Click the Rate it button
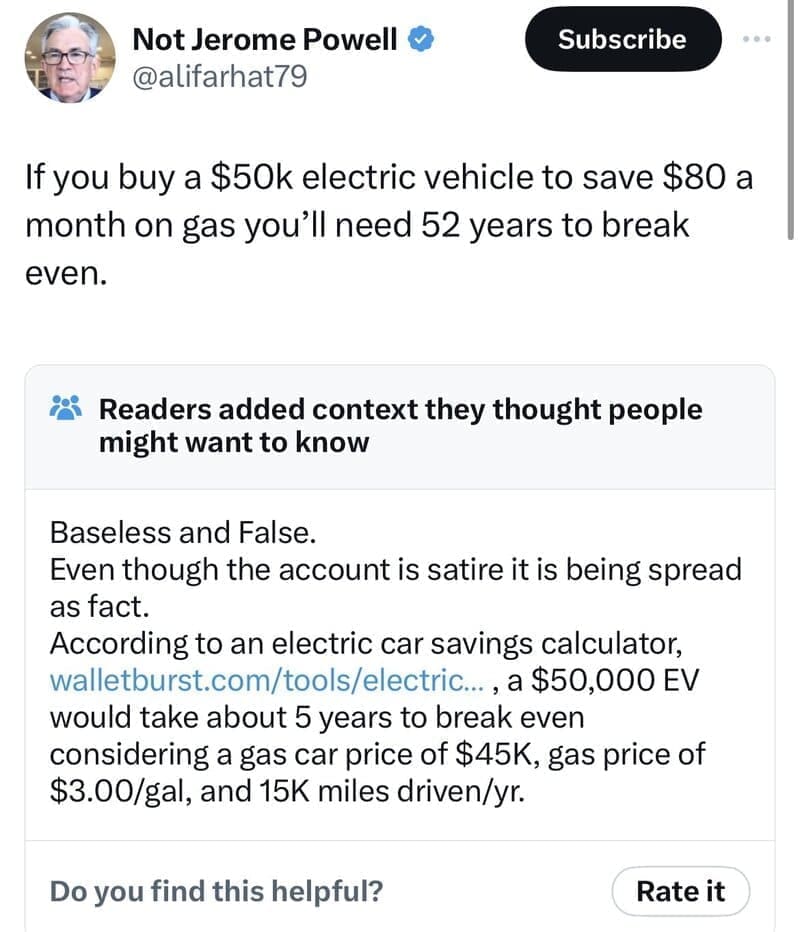Viewport: 800px width, 932px height. point(680,890)
